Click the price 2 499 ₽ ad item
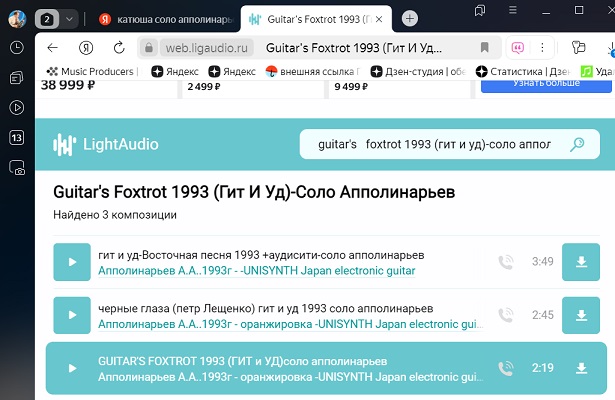This screenshot has width=615, height=400. pyautogui.click(x=204, y=86)
